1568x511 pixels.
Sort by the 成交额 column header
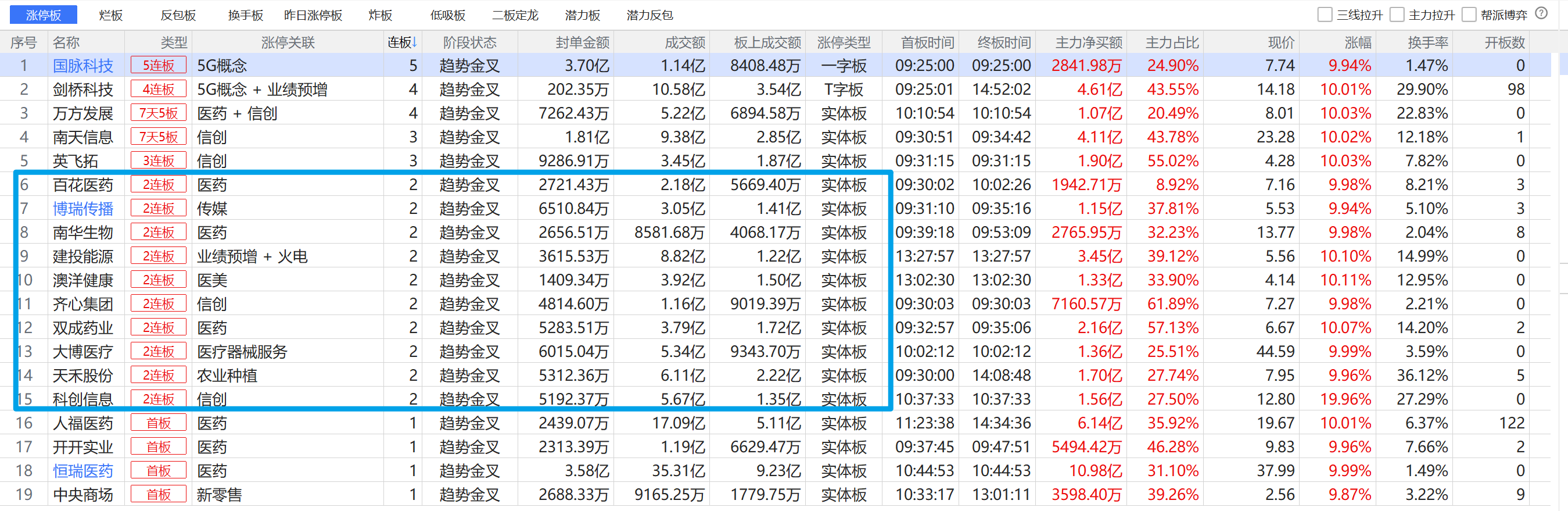tap(685, 42)
